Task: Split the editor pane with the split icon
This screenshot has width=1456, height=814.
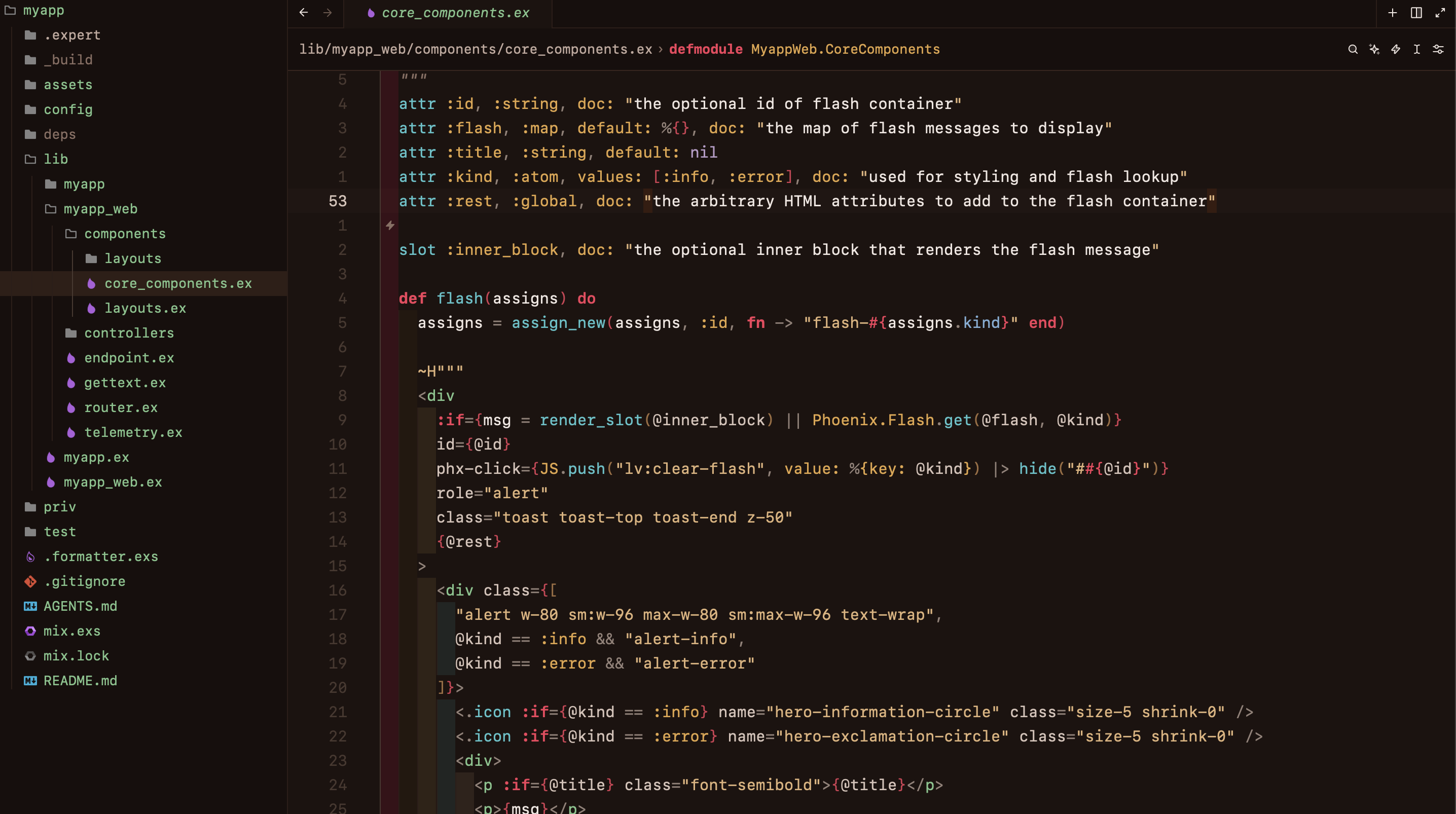Action: (1416, 13)
